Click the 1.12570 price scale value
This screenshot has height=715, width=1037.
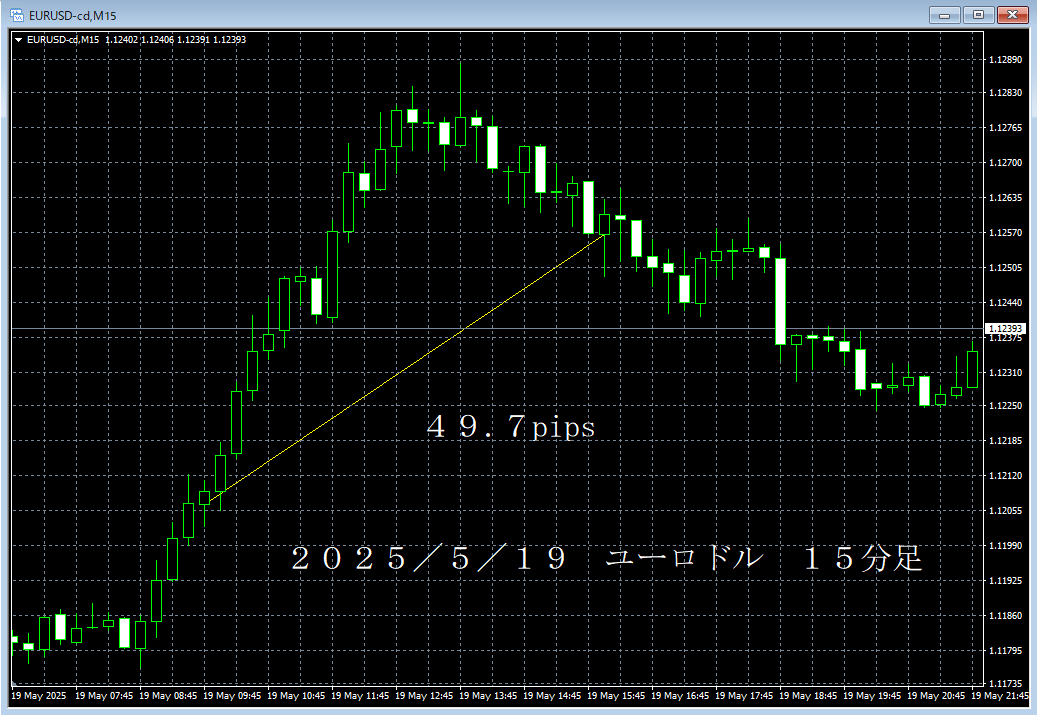(1005, 233)
